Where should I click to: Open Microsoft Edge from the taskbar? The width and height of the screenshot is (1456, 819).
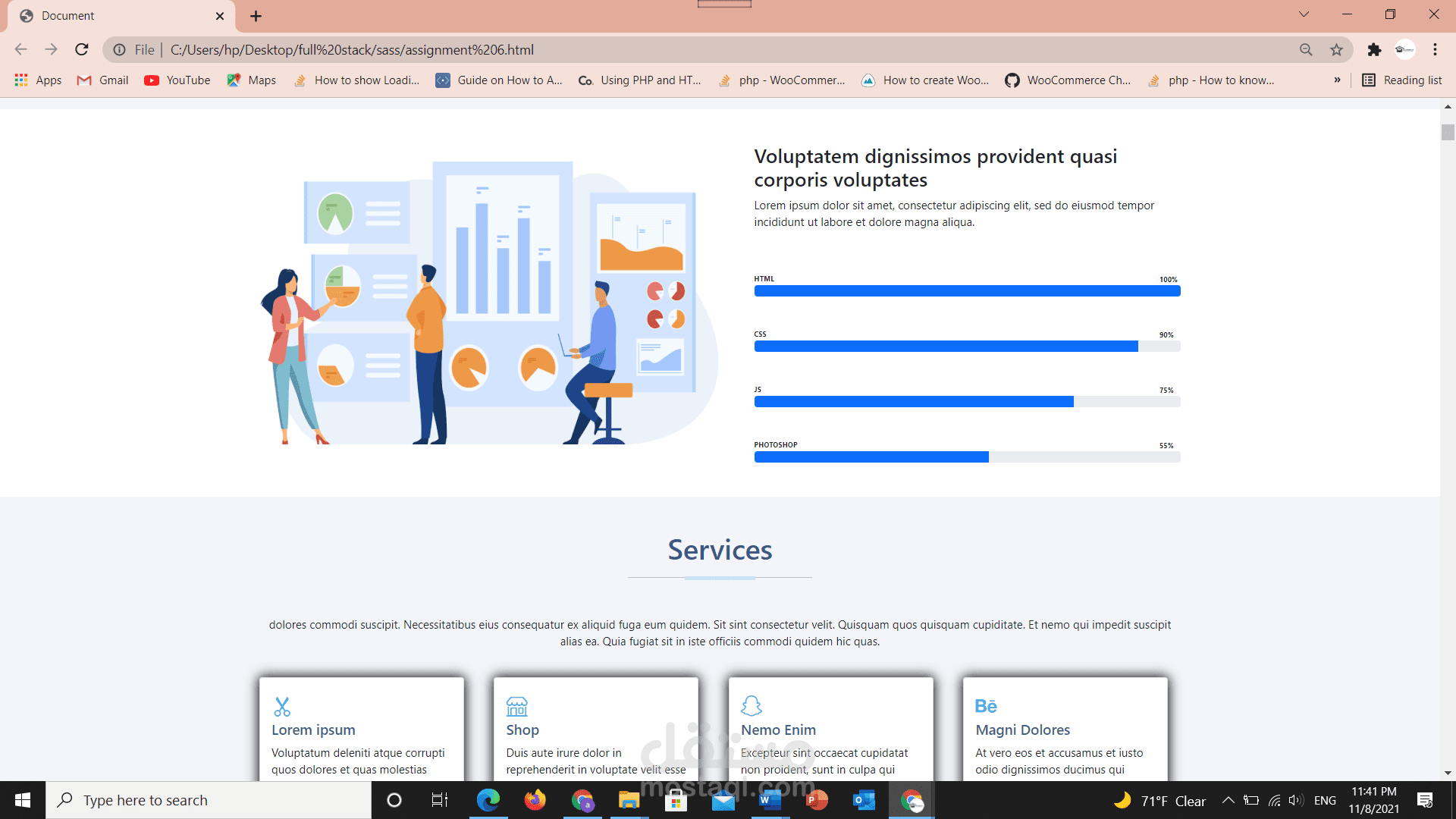click(x=488, y=800)
